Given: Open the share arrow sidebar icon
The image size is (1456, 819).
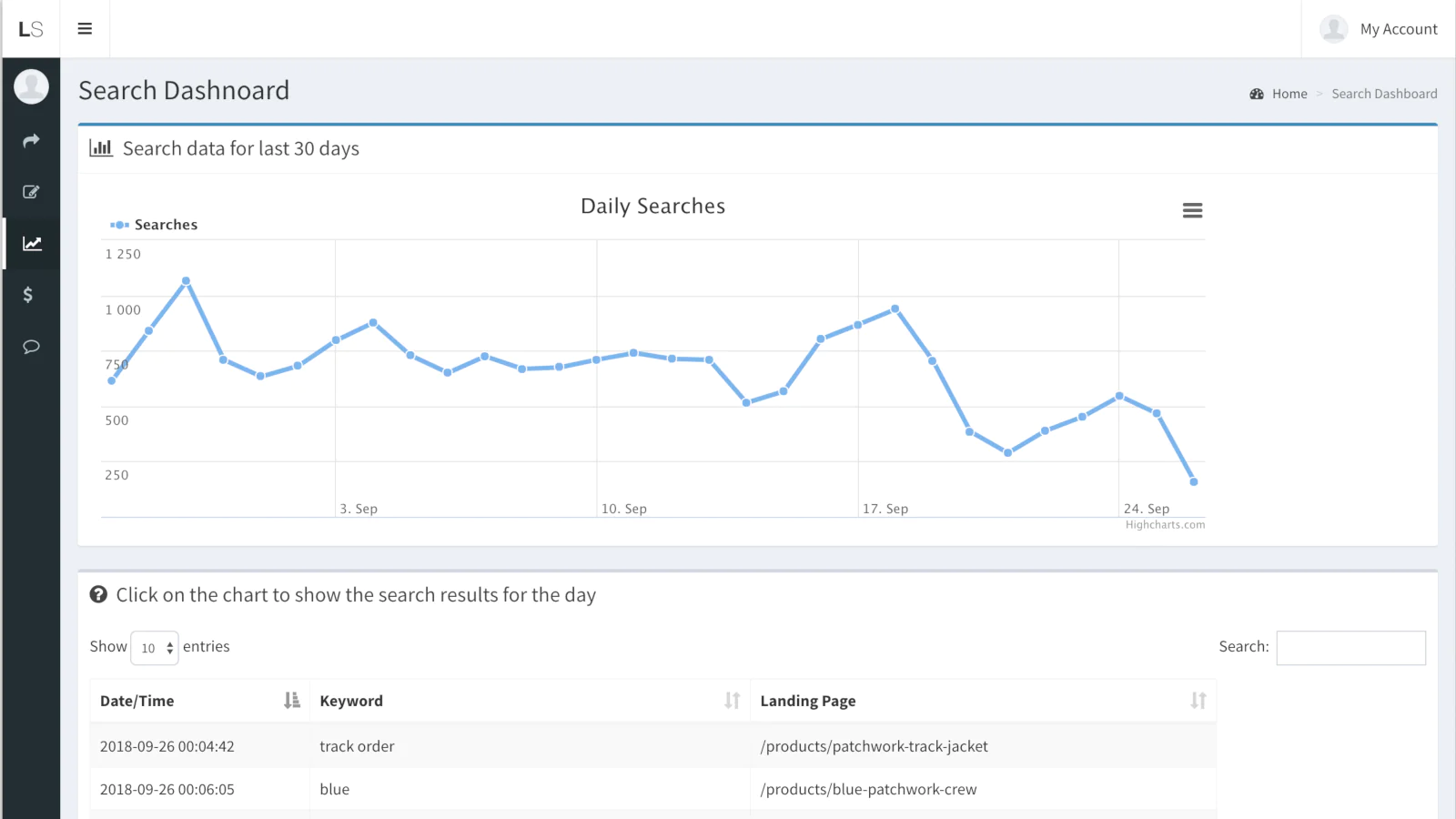Looking at the screenshot, I should click(x=31, y=140).
